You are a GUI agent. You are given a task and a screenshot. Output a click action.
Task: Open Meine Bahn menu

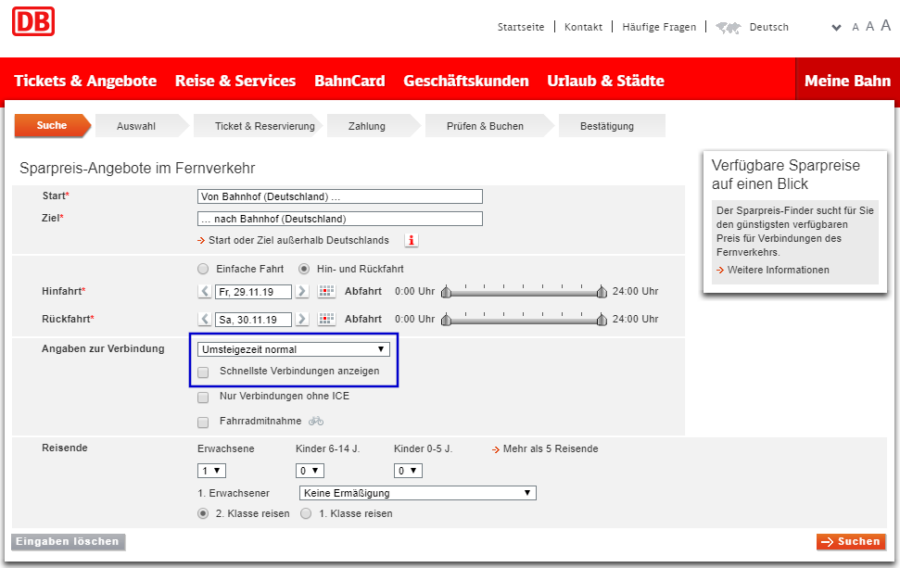pos(847,81)
